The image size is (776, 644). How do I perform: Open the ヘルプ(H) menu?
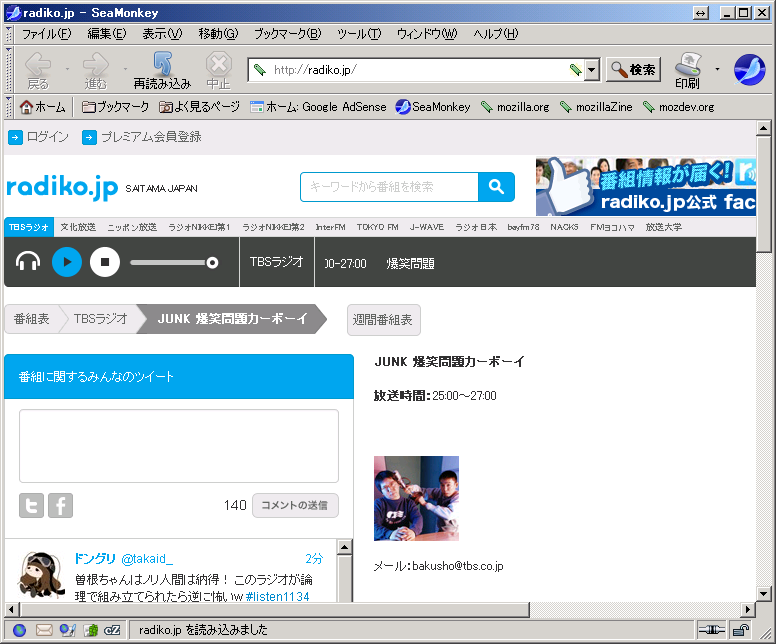(495, 34)
